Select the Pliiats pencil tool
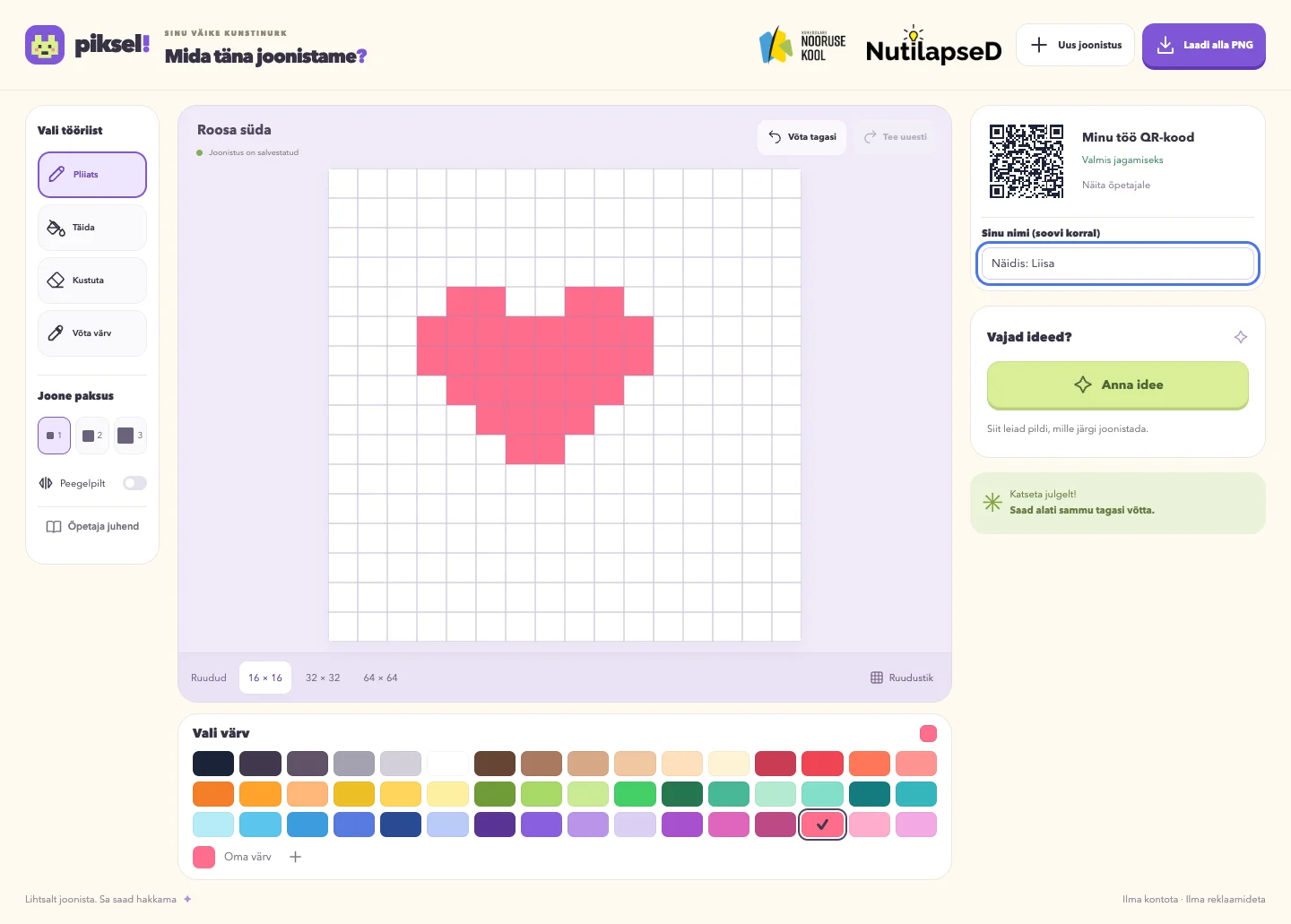Viewport: 1291px width, 924px height. point(92,175)
